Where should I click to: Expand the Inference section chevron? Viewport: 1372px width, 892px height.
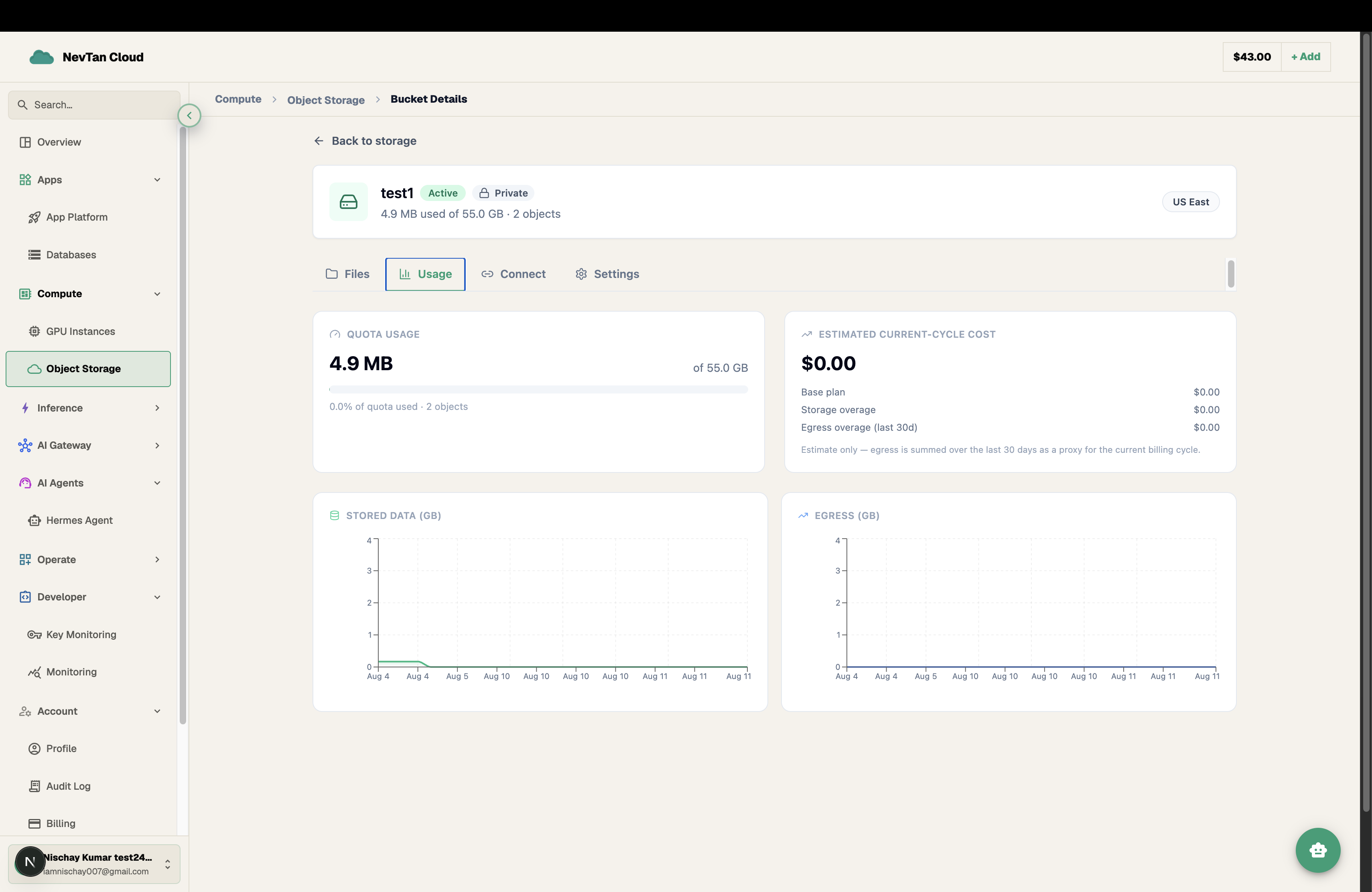click(x=157, y=408)
